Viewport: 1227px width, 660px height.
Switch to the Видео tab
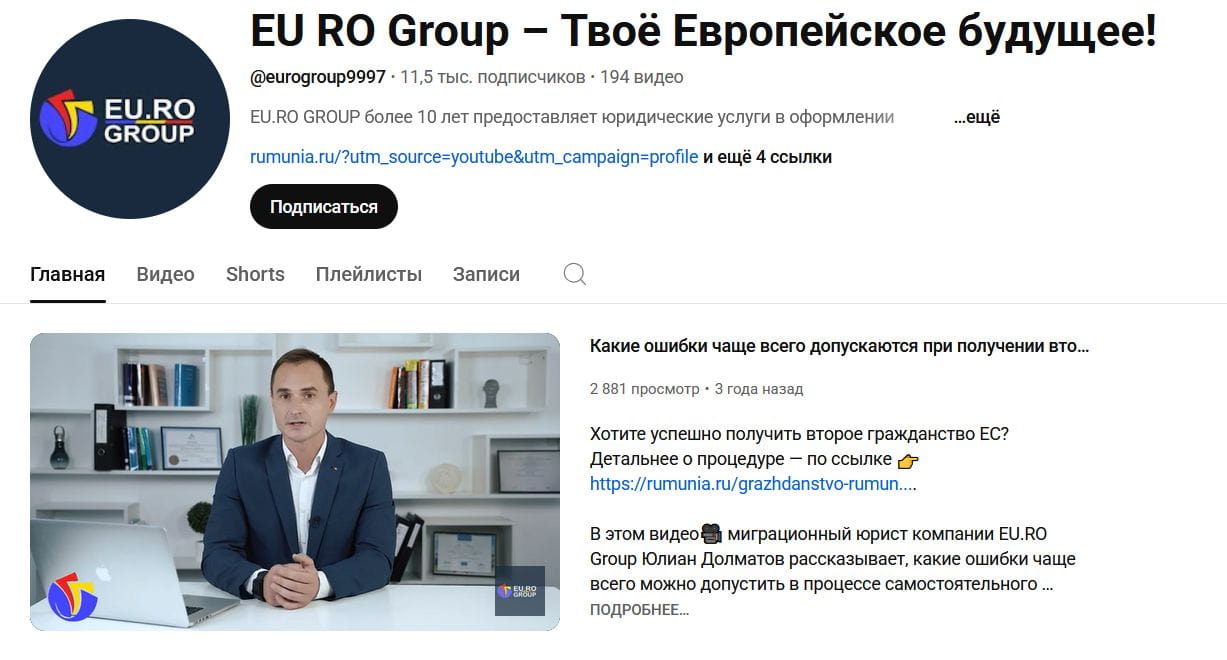coord(166,274)
